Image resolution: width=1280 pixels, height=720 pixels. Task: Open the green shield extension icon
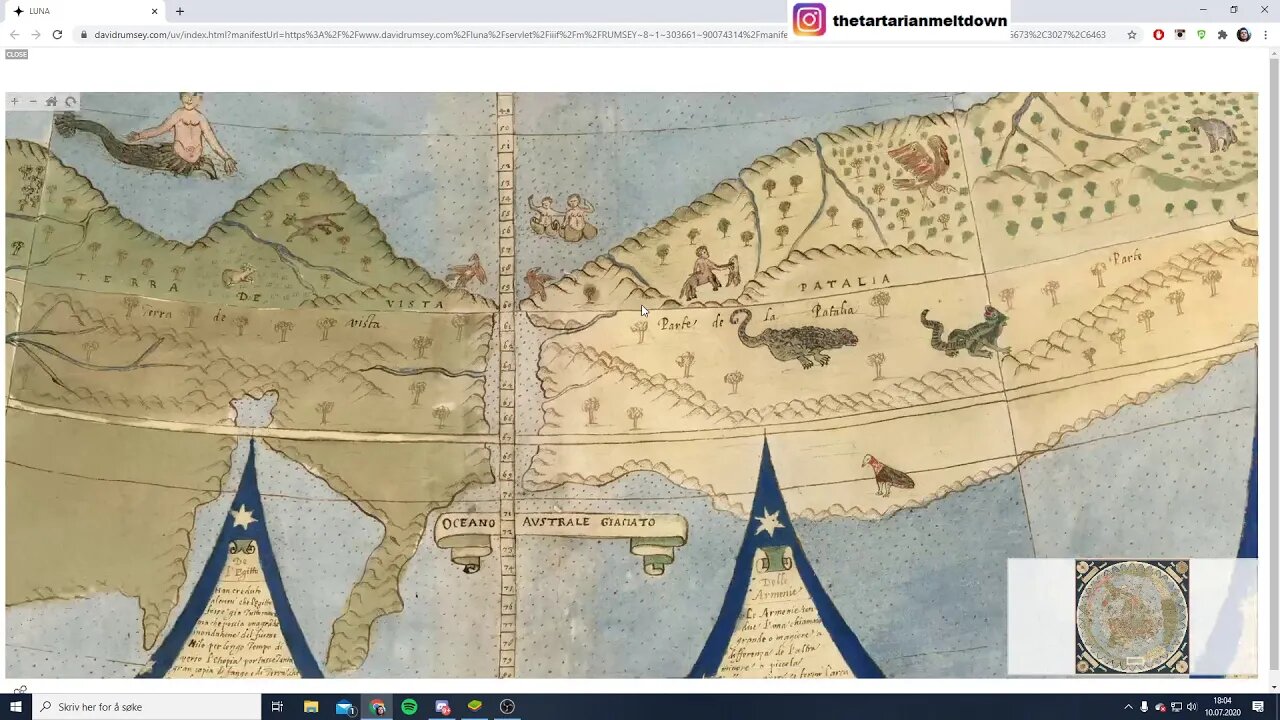[1201, 34]
